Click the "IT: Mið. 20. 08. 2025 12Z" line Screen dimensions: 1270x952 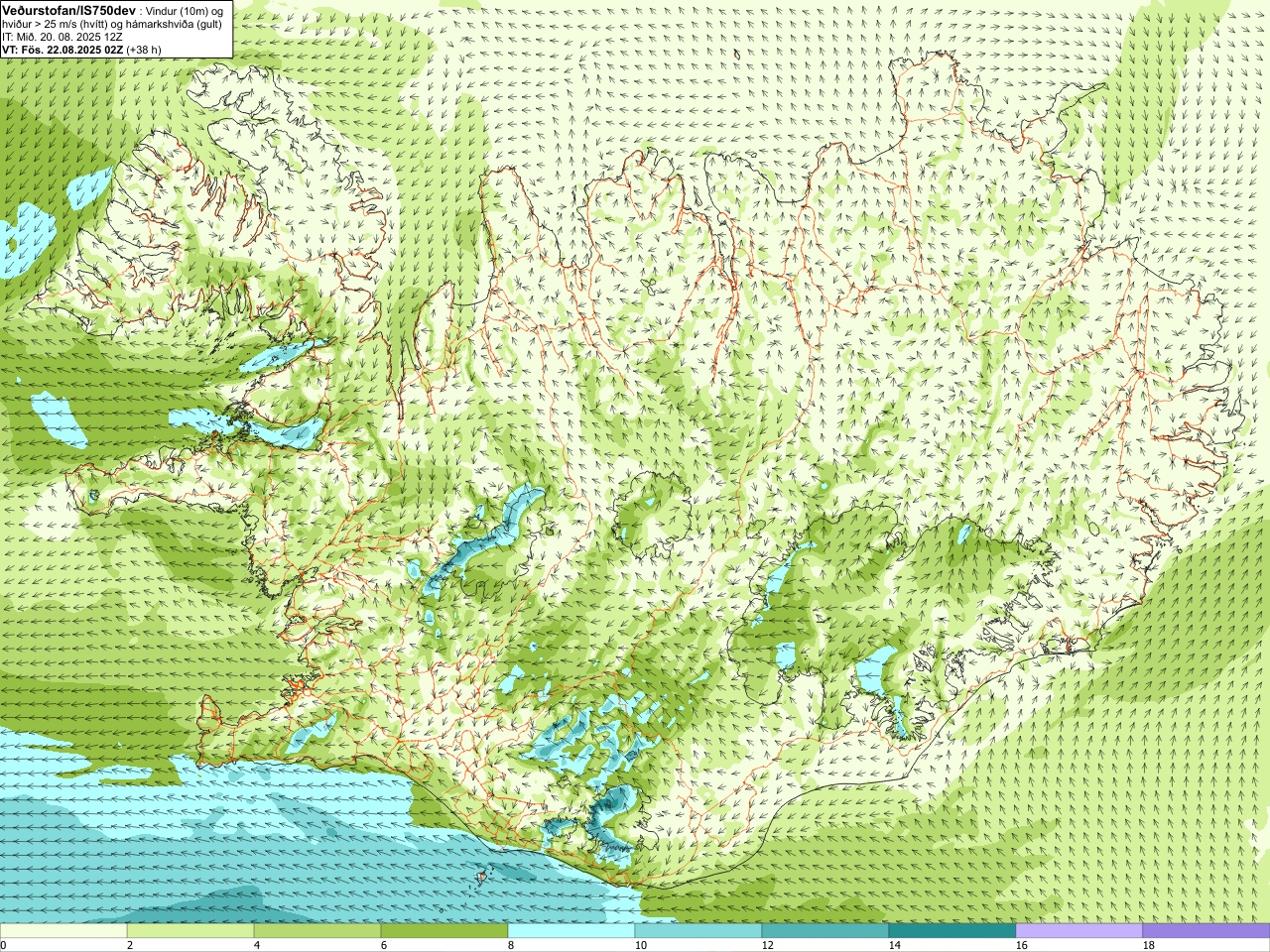63,37
